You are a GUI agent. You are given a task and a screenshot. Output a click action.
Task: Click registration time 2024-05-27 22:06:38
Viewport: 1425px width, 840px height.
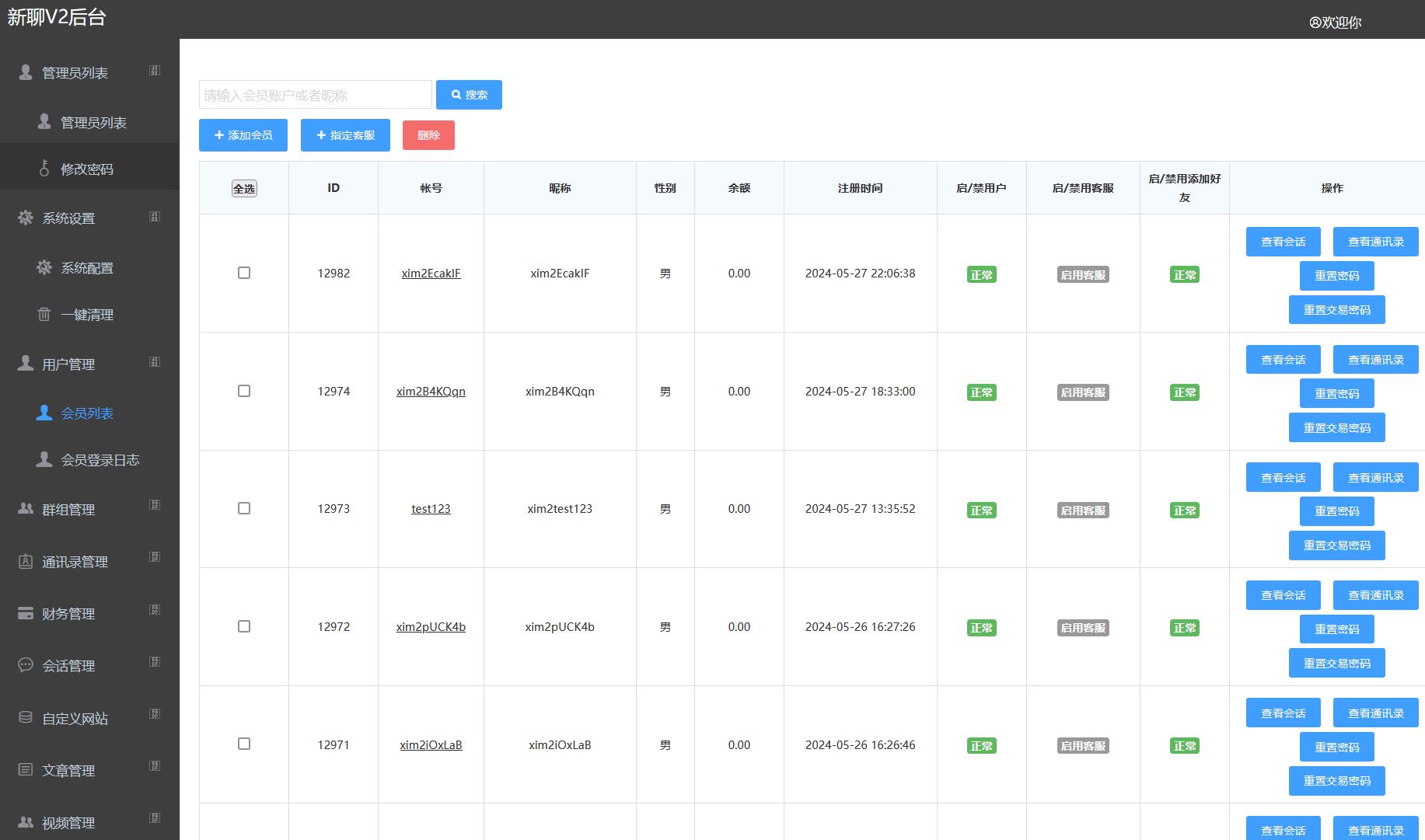coord(860,273)
